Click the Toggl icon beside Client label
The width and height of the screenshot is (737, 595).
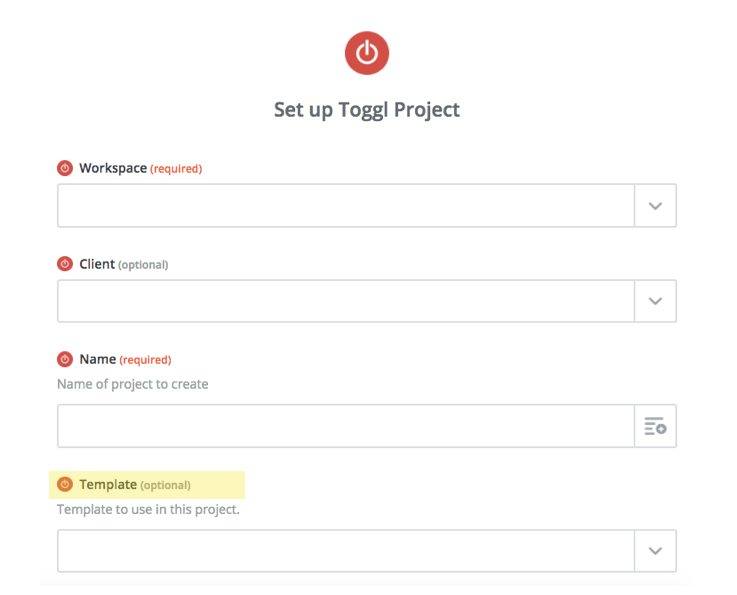coord(65,264)
